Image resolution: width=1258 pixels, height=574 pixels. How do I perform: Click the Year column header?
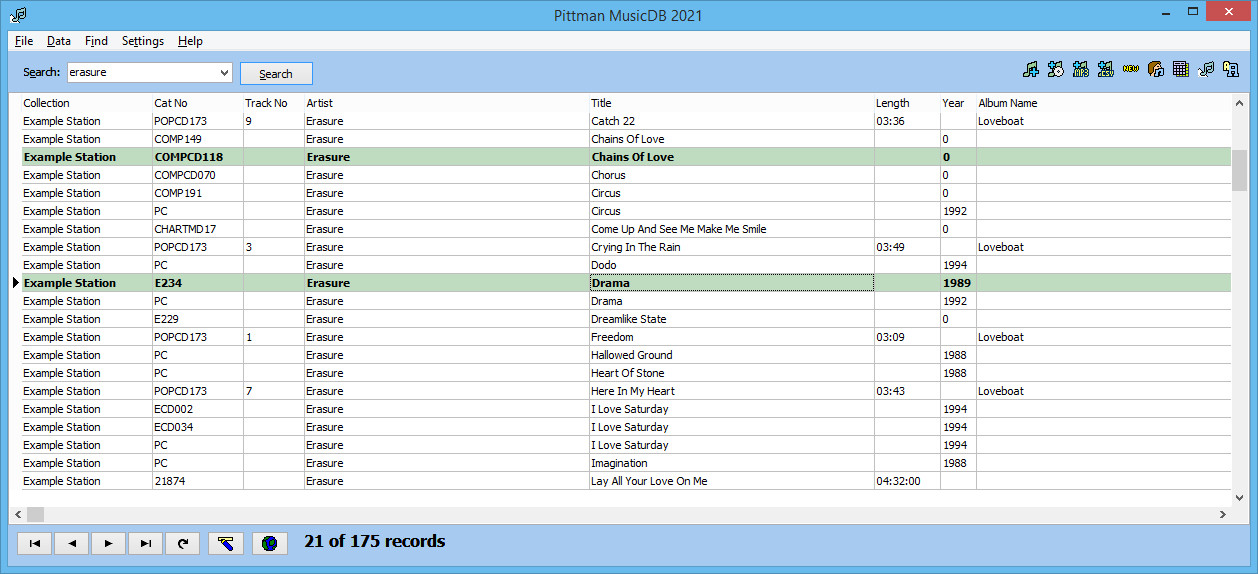click(x=958, y=103)
